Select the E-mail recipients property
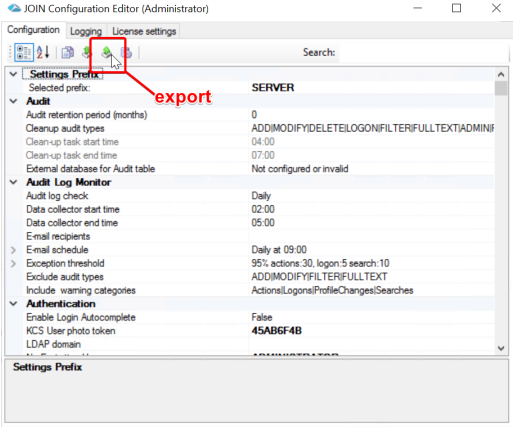513x431 pixels. click(x=58, y=236)
